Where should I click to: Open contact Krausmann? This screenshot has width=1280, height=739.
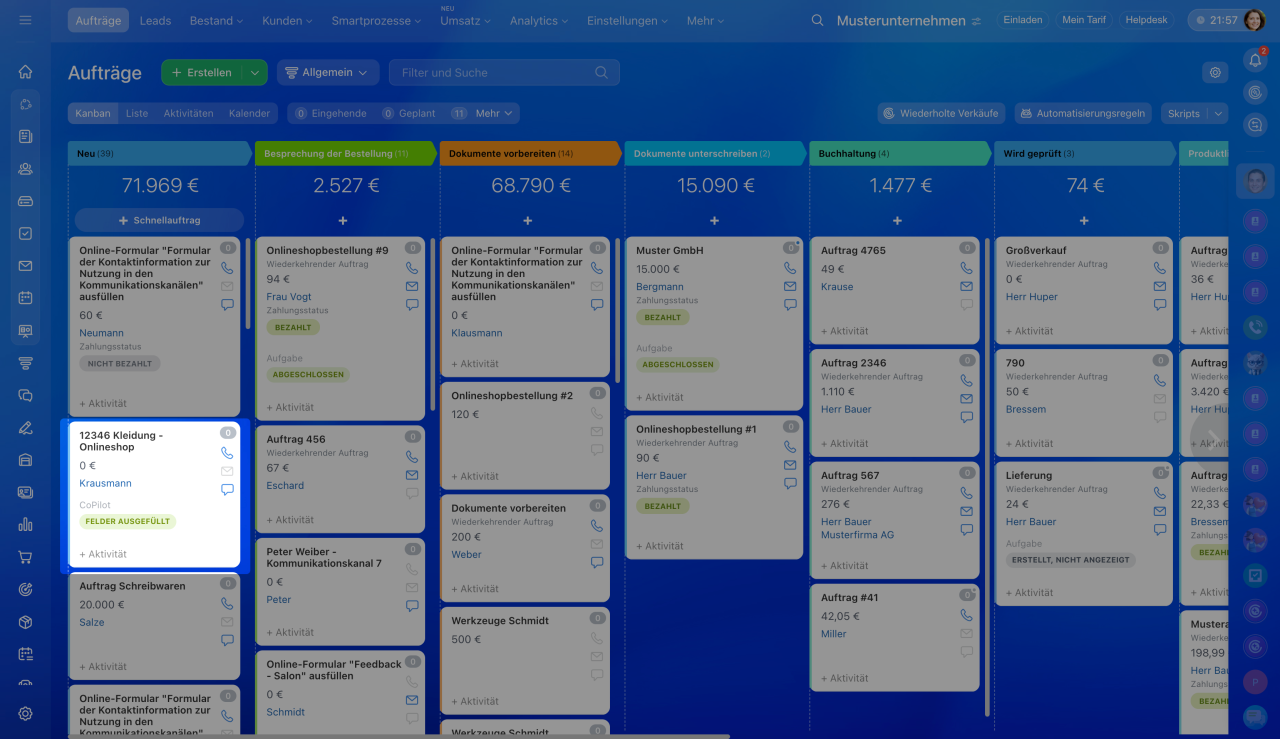click(106, 483)
